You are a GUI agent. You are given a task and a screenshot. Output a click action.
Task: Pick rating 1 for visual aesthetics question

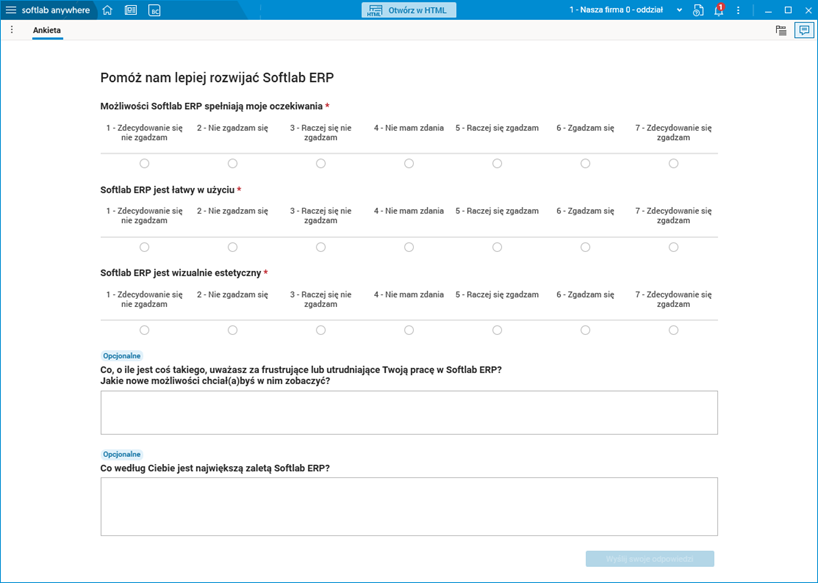[145, 330]
